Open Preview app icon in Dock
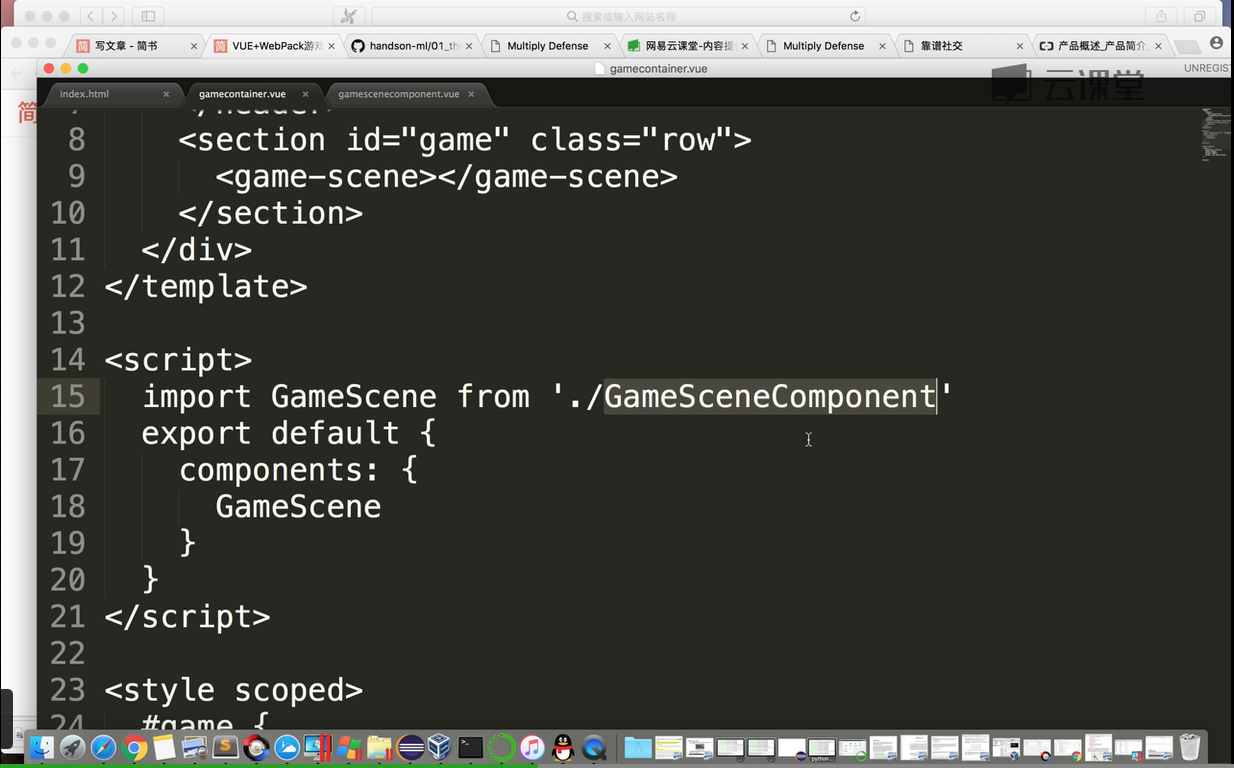Image resolution: width=1234 pixels, height=768 pixels. pos(195,747)
